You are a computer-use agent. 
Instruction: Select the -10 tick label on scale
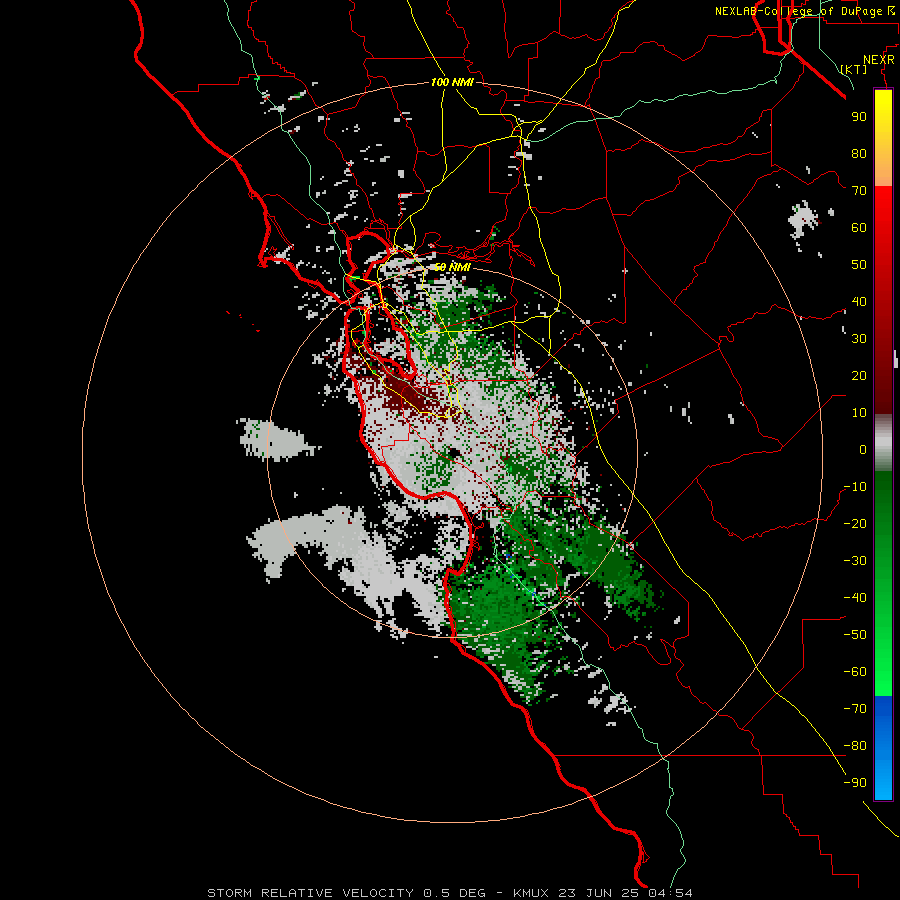(x=855, y=487)
